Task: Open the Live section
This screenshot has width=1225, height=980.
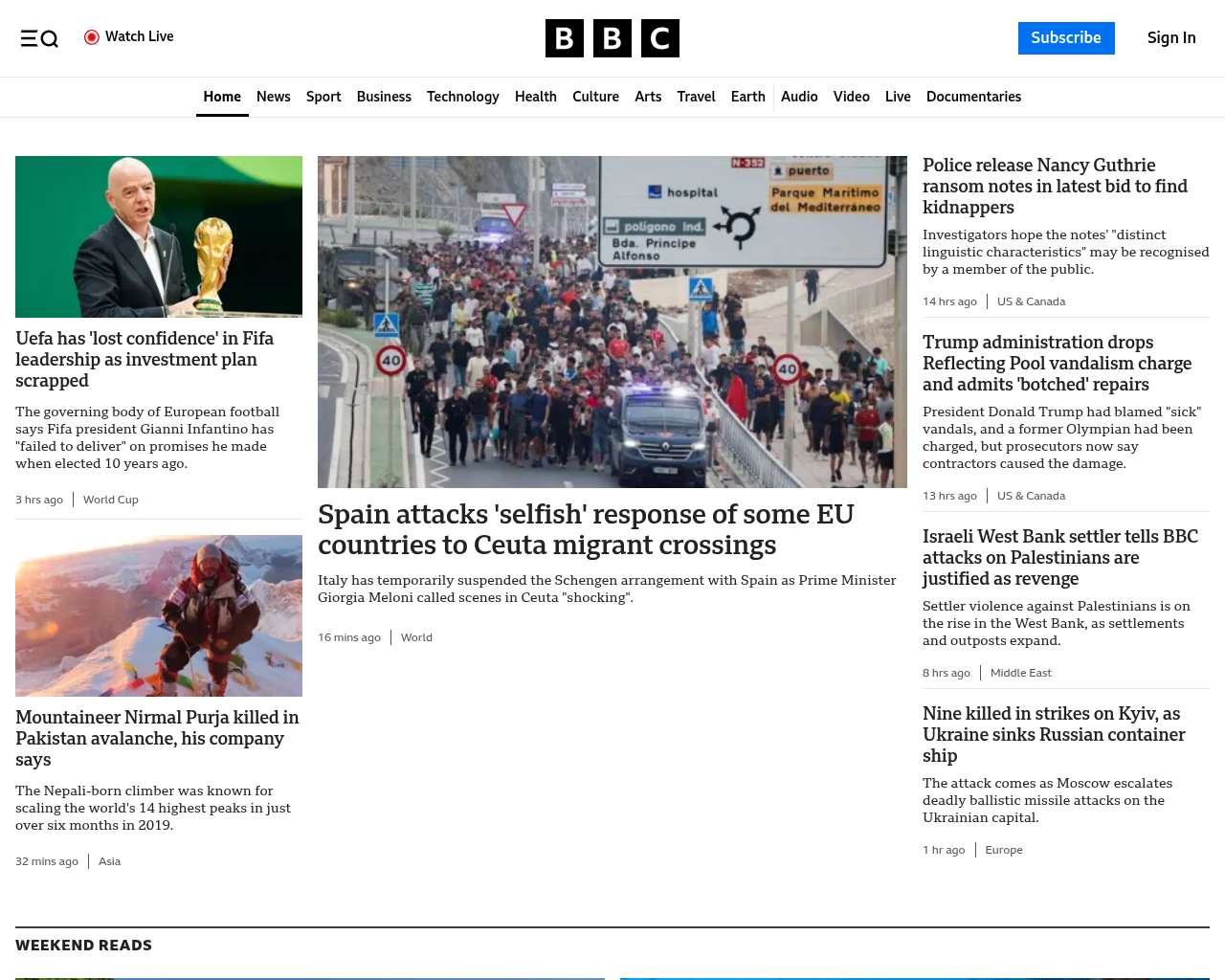Action: point(898,97)
